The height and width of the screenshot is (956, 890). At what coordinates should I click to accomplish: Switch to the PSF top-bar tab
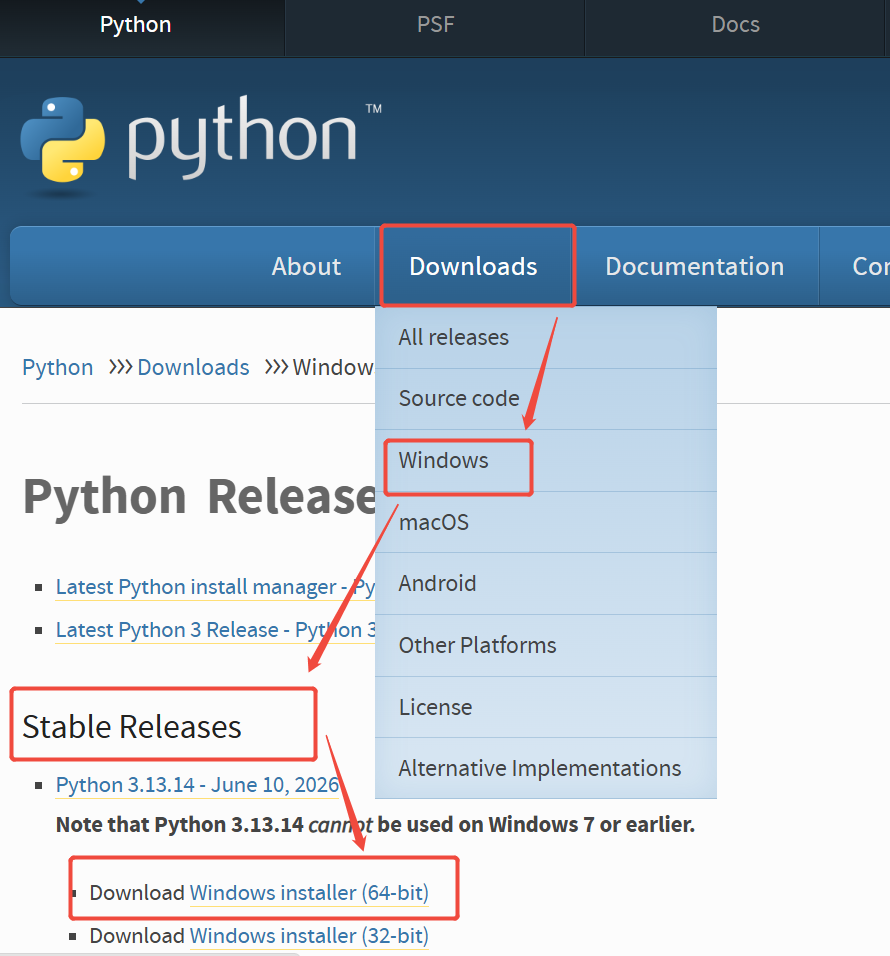pos(435,25)
